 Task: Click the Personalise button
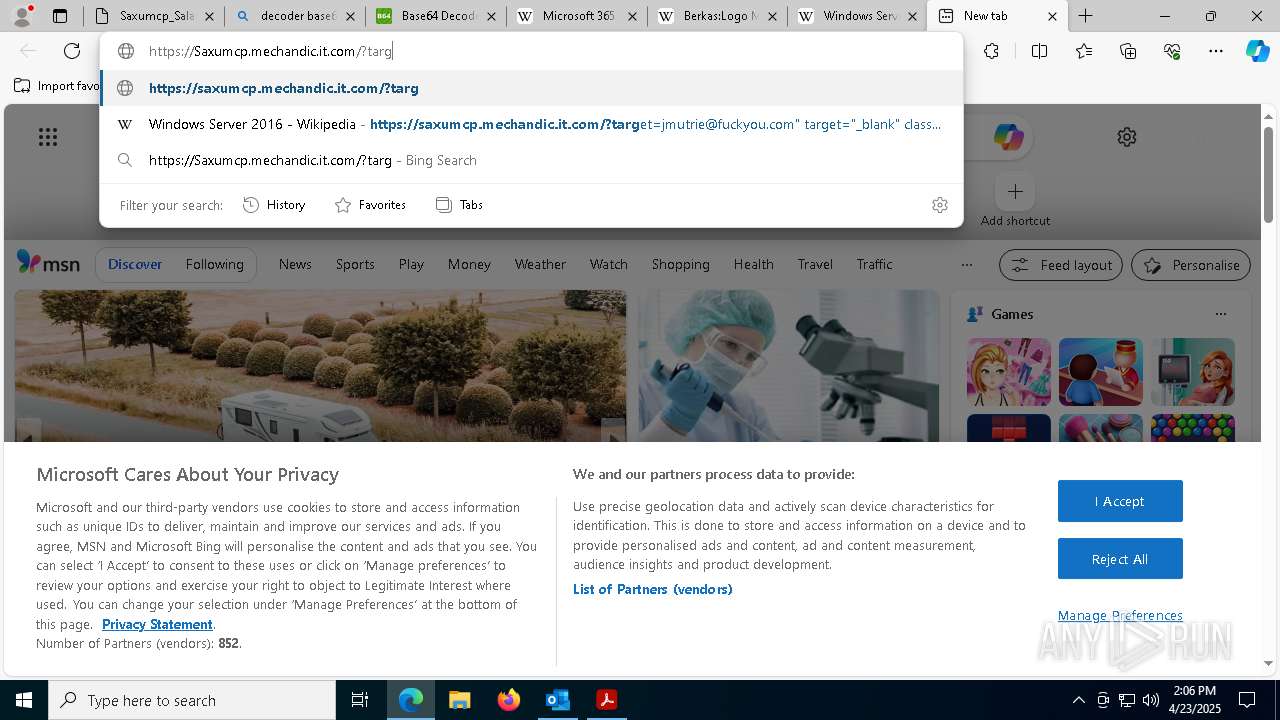coord(1191,265)
